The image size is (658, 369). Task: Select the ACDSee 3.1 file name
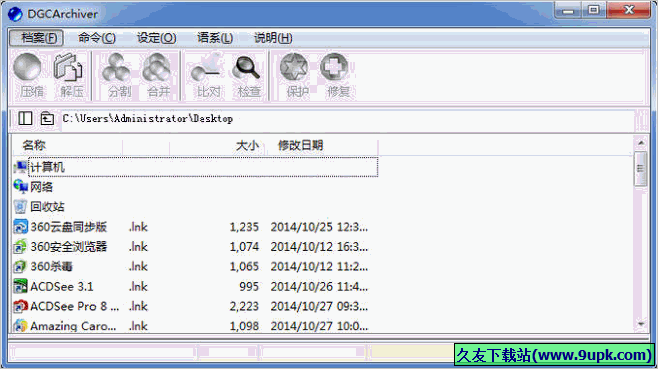(62, 286)
